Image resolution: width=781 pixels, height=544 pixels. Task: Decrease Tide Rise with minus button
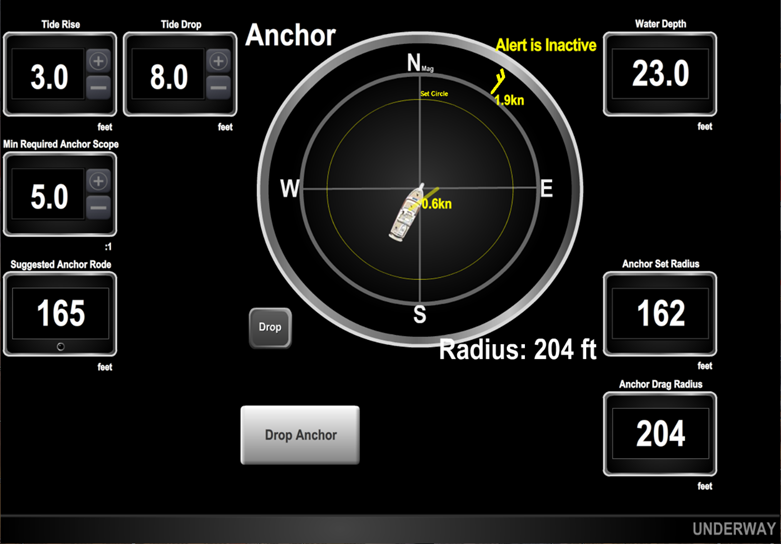pos(98,87)
